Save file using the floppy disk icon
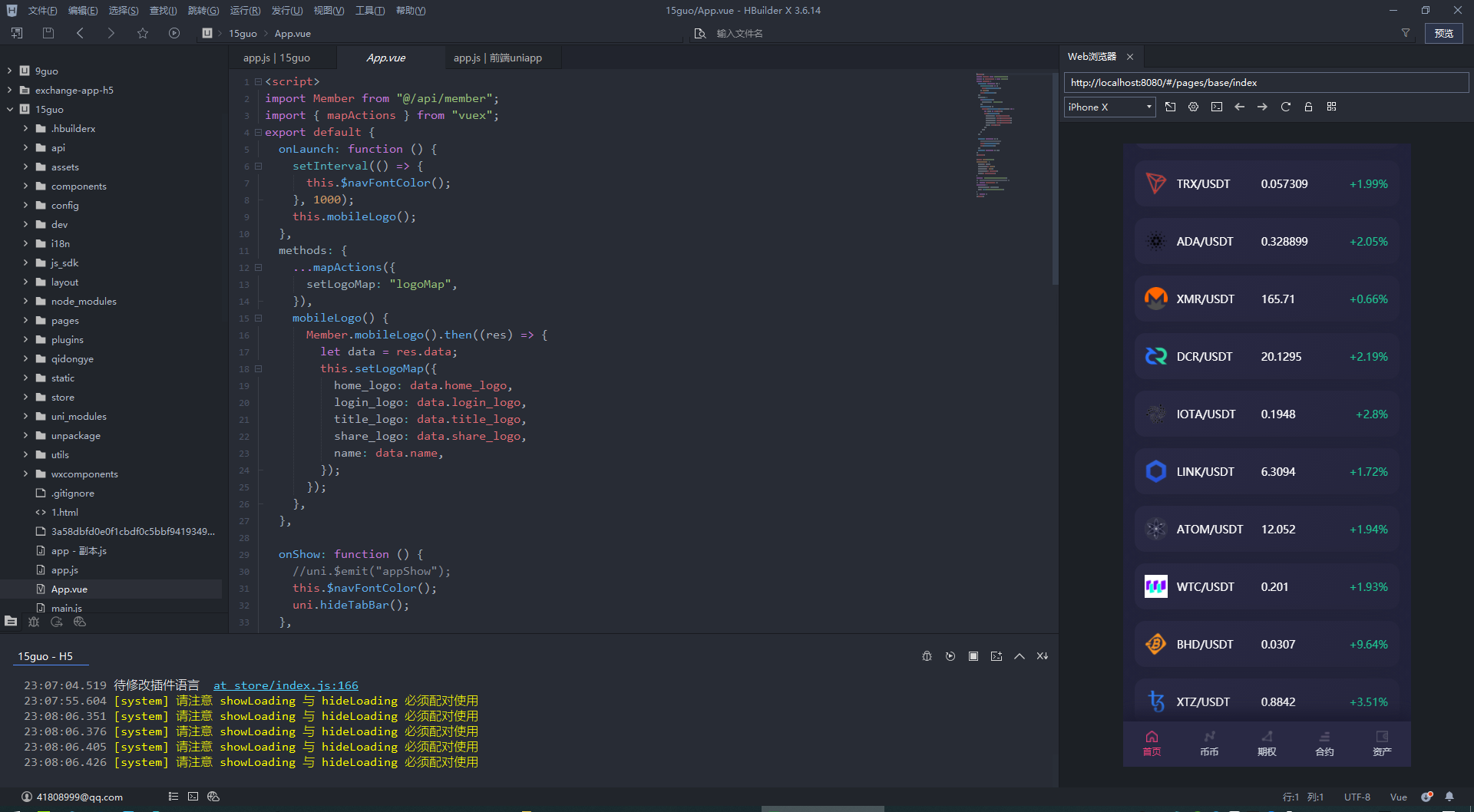The width and height of the screenshot is (1474, 812). (48, 33)
